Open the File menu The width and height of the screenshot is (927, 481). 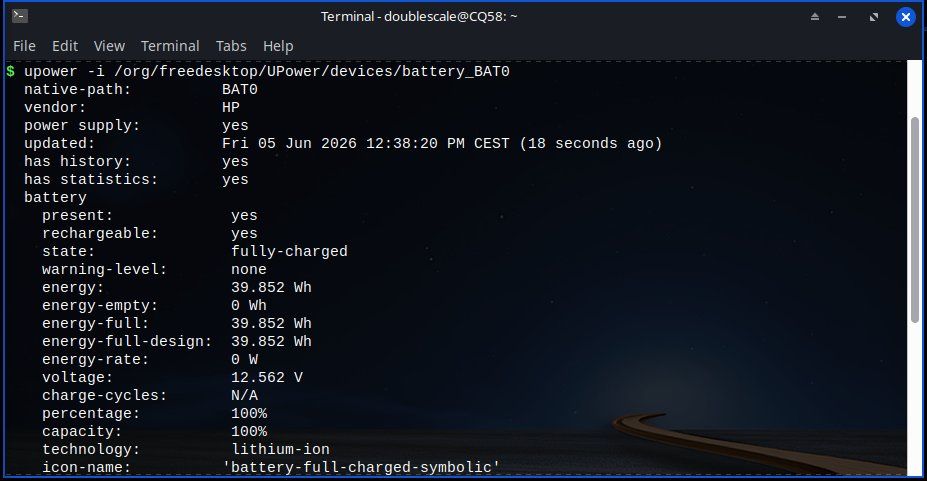[x=24, y=46]
